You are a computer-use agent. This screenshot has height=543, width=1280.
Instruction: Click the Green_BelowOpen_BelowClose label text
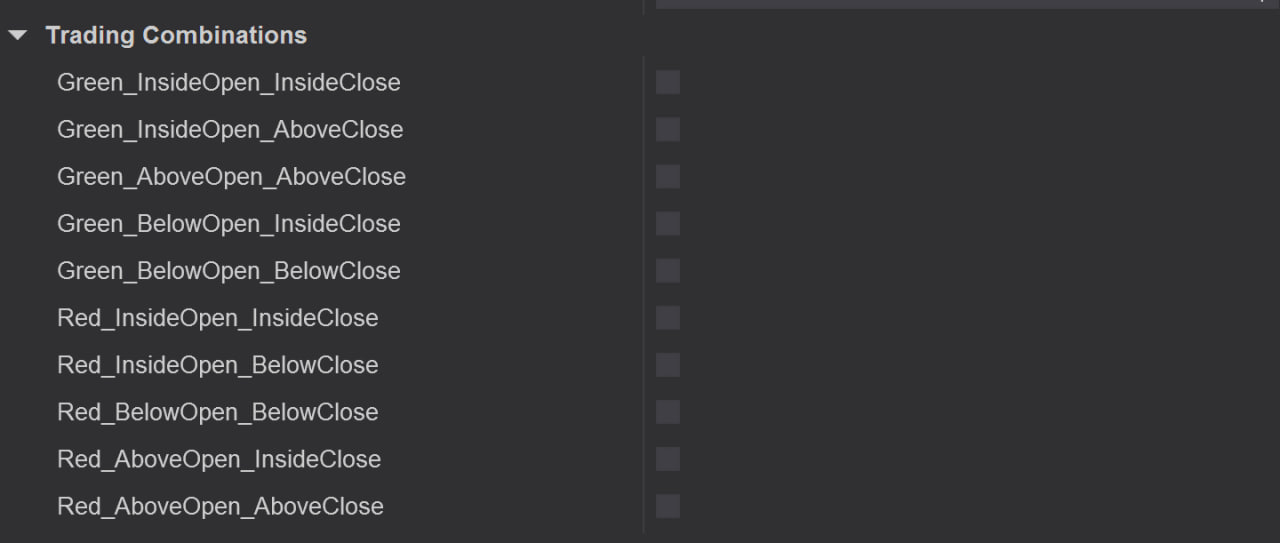point(228,271)
